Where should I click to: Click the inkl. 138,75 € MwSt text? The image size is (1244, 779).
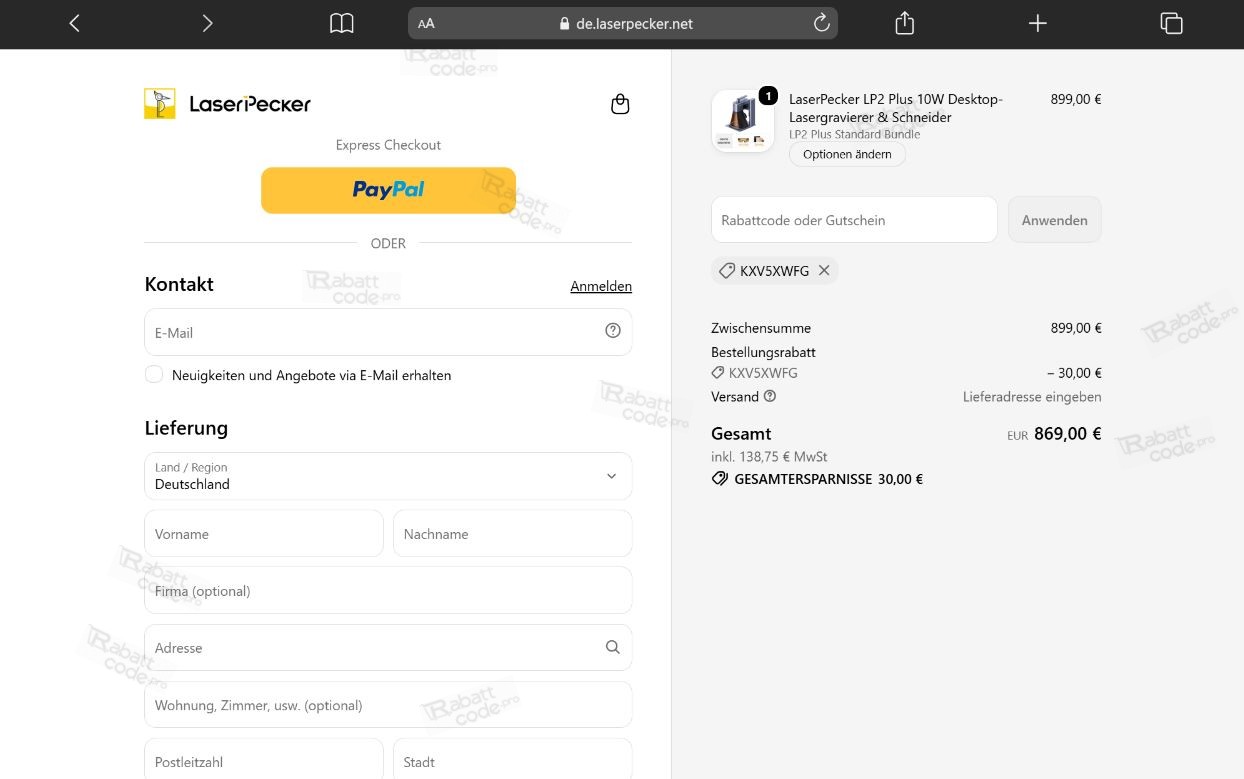point(769,456)
